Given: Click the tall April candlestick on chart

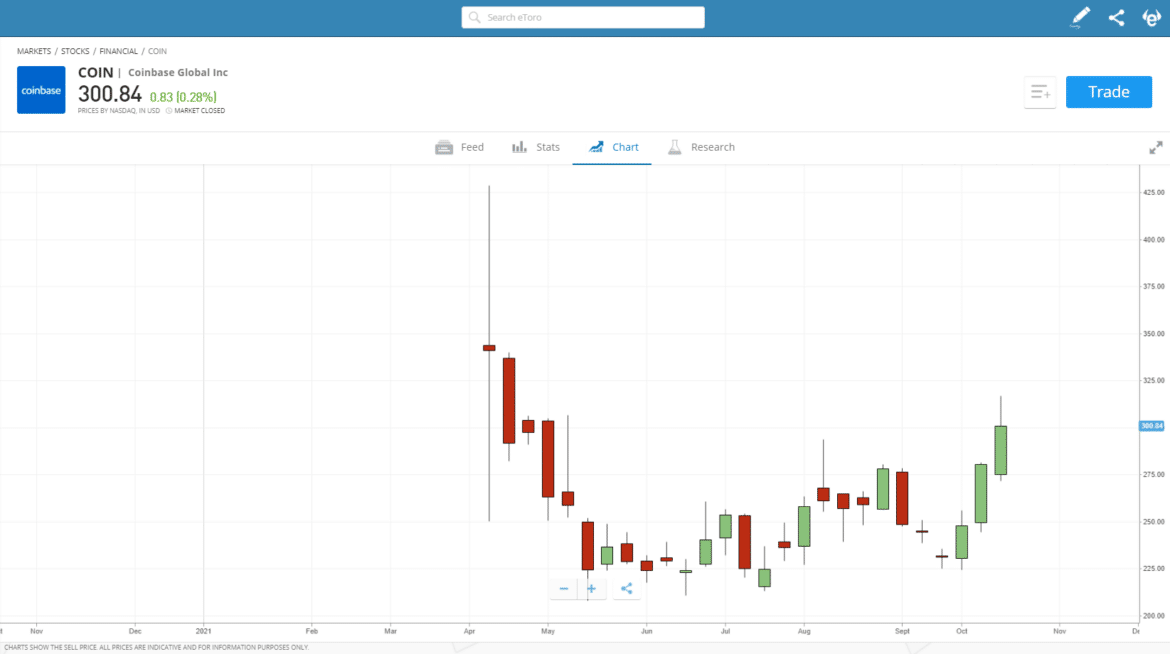Looking at the screenshot, I should pos(489,347).
